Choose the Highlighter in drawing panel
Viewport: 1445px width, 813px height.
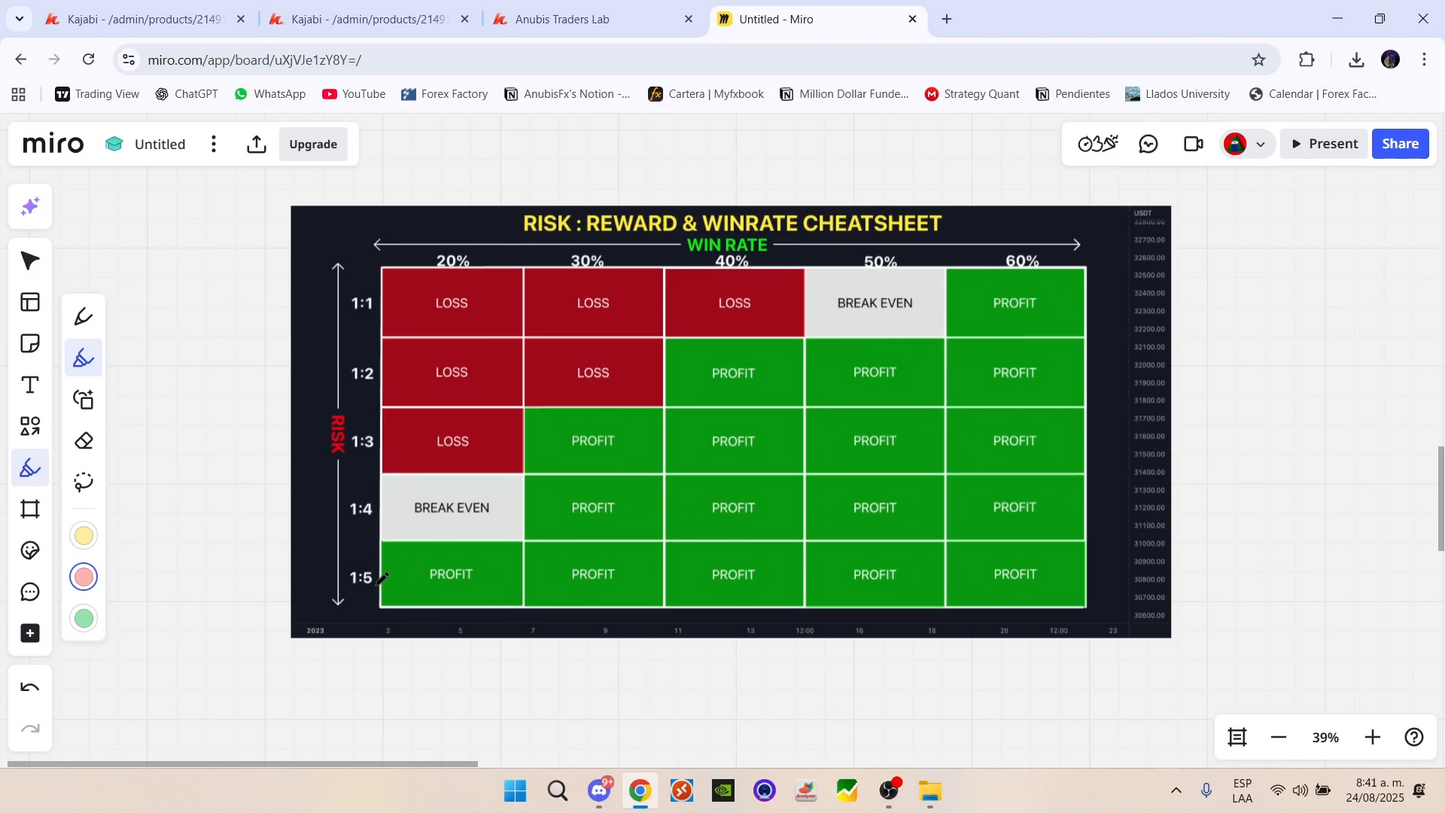(84, 358)
